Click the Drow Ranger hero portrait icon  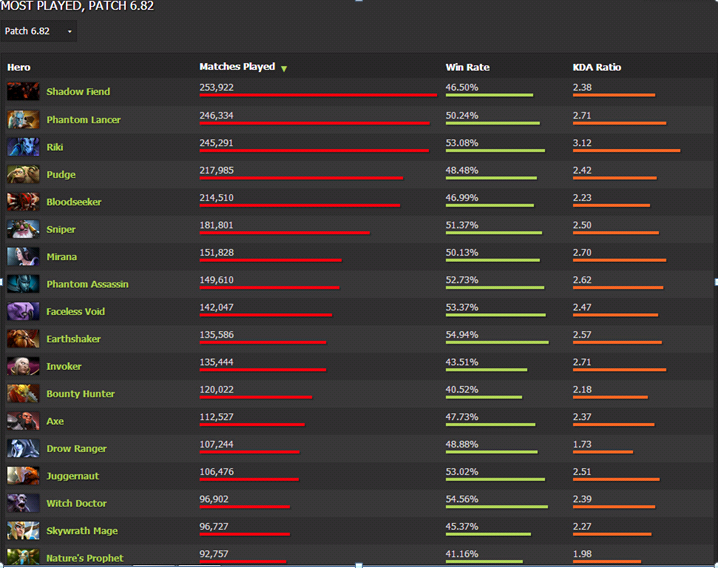click(23, 448)
